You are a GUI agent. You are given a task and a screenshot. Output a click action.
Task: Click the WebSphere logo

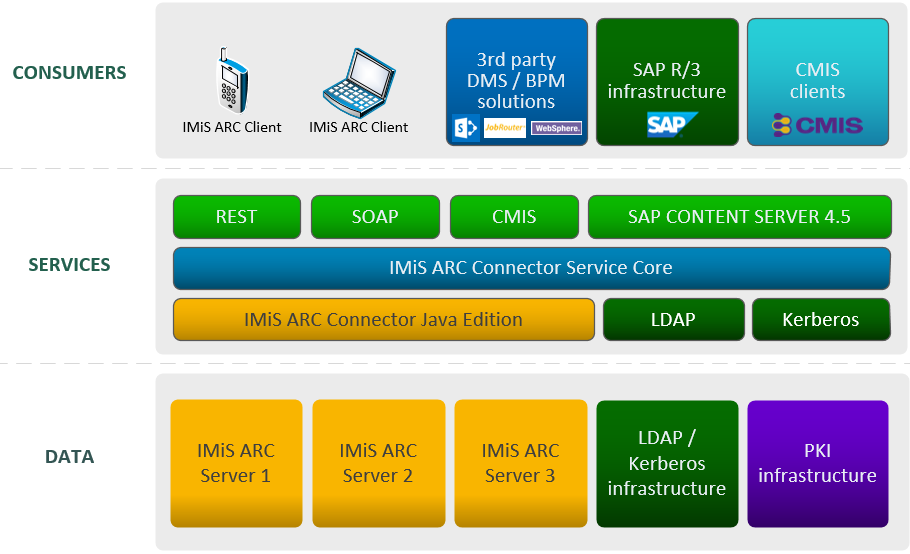click(x=557, y=128)
